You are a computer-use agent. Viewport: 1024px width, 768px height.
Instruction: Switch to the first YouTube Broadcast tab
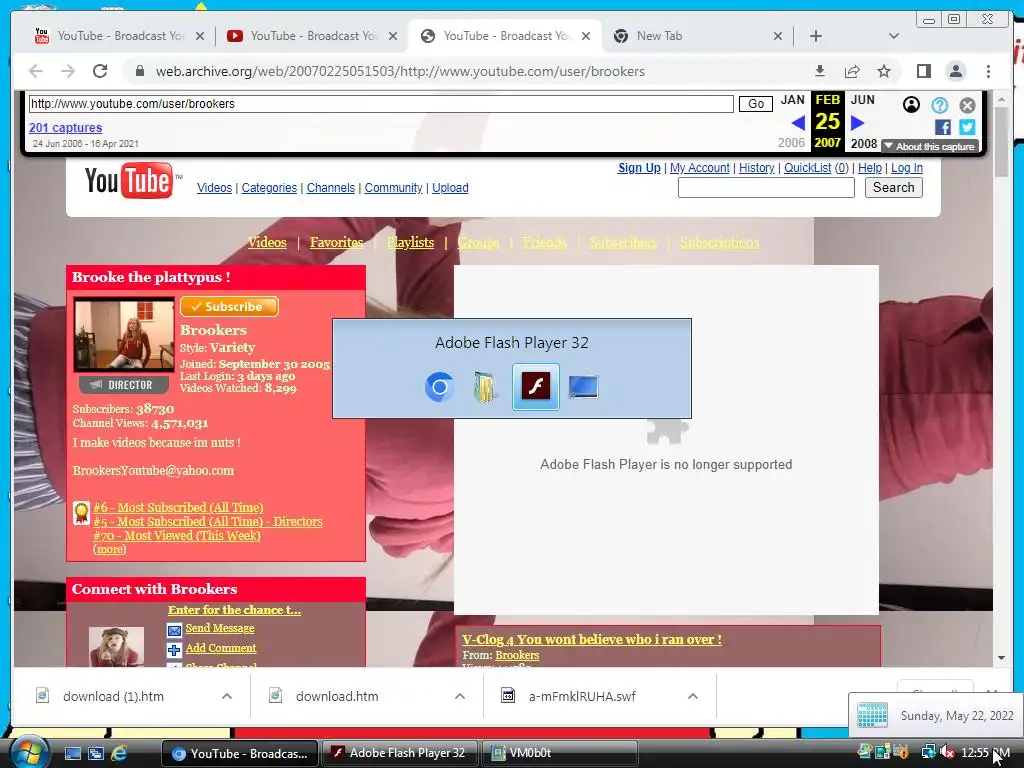pos(119,36)
